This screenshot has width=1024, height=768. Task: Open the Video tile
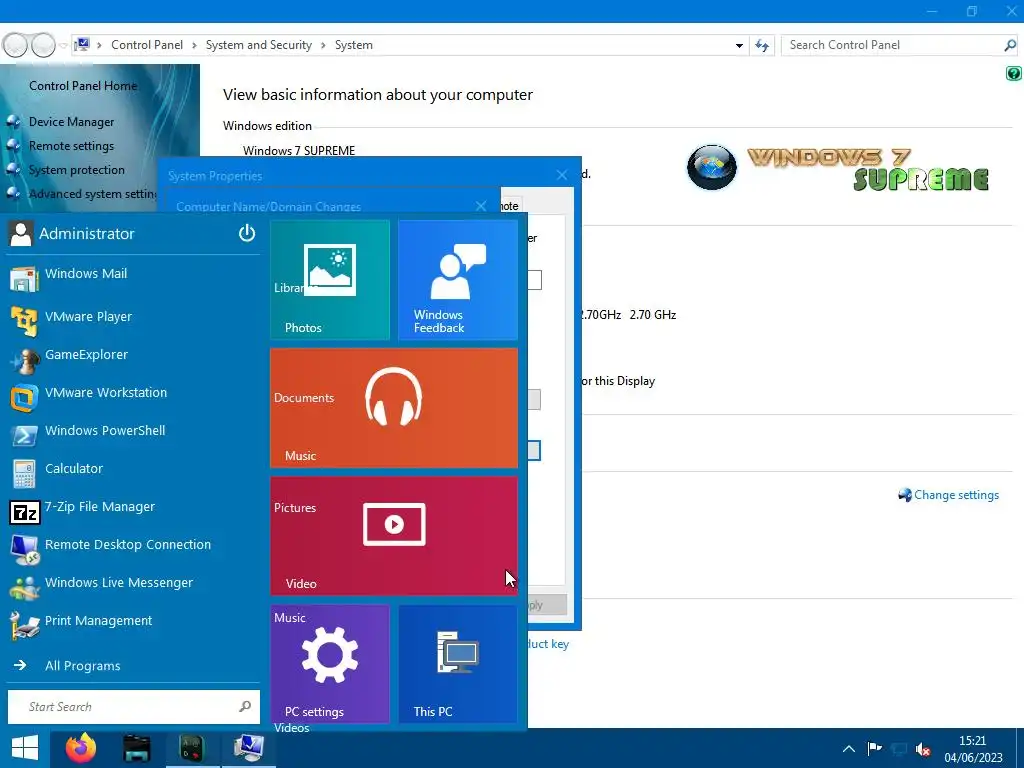click(394, 536)
